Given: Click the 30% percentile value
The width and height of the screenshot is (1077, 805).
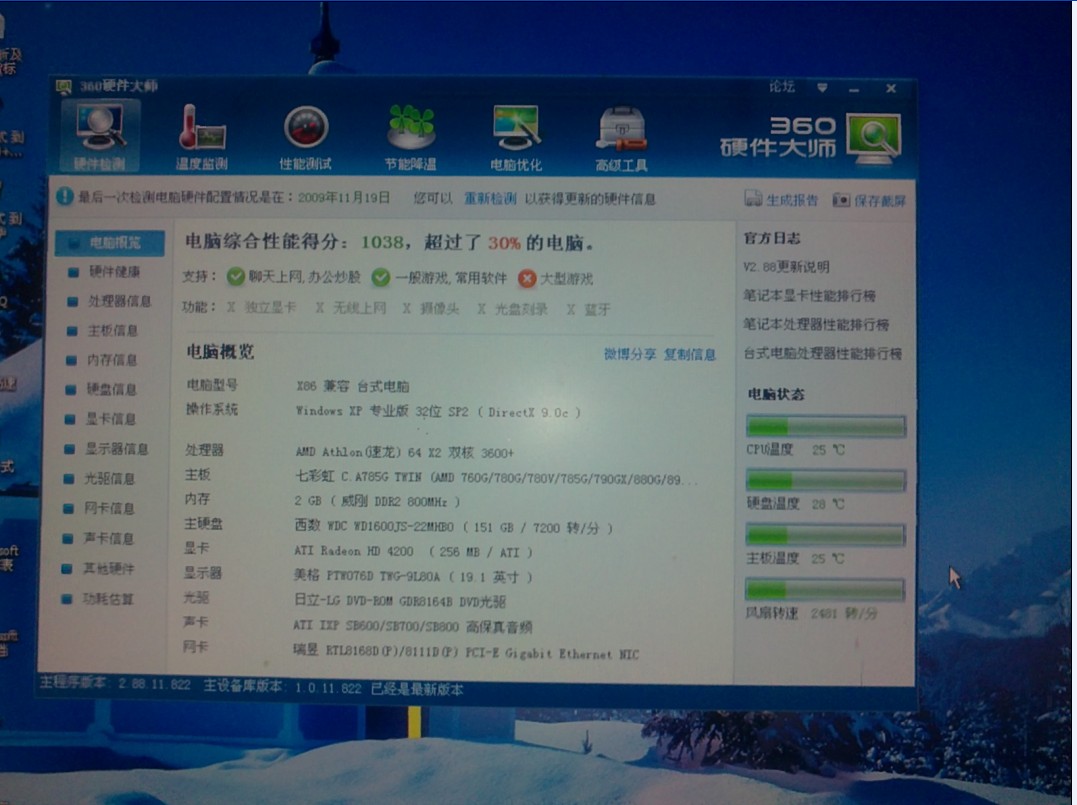Looking at the screenshot, I should [504, 243].
